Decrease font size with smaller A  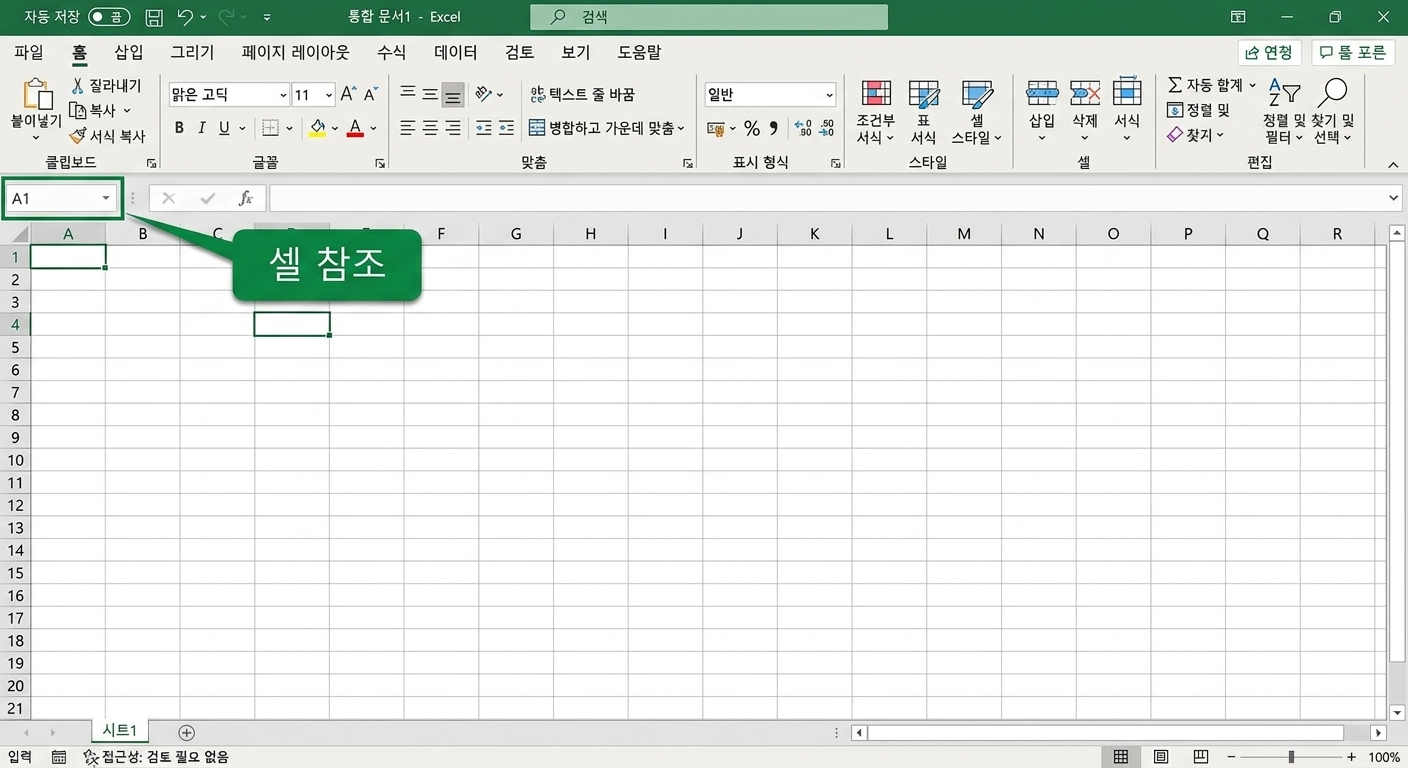370,94
